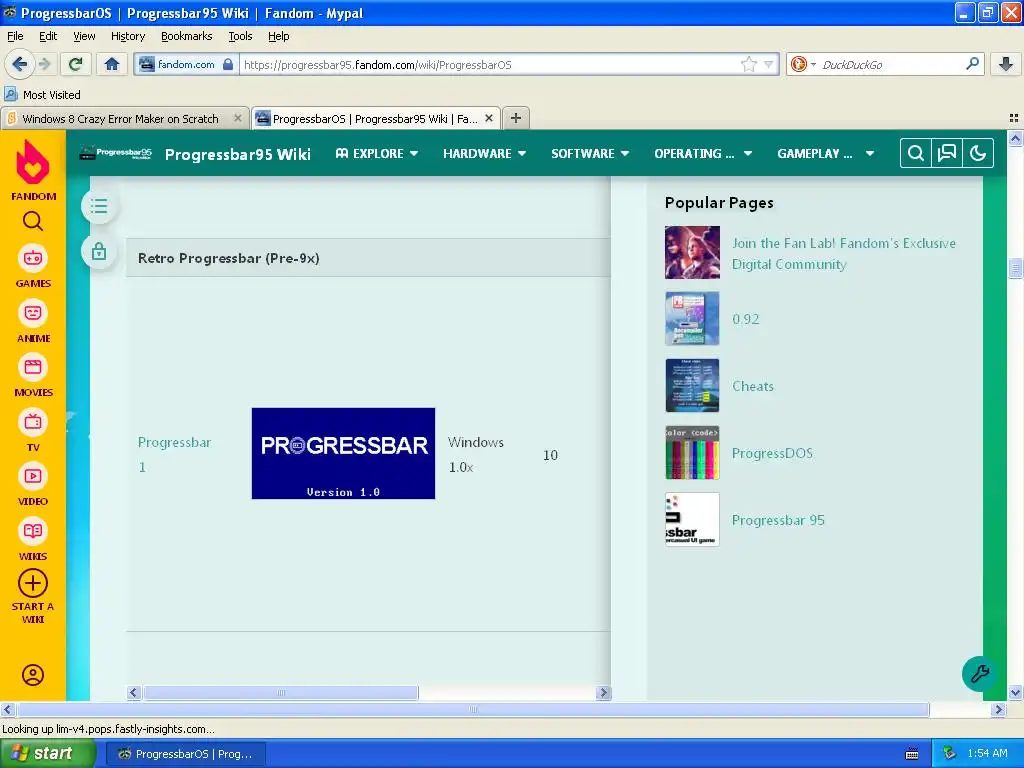The width and height of the screenshot is (1024, 768).
Task: Click the ProgressDOS color code thumbnail
Action: pyautogui.click(x=692, y=453)
